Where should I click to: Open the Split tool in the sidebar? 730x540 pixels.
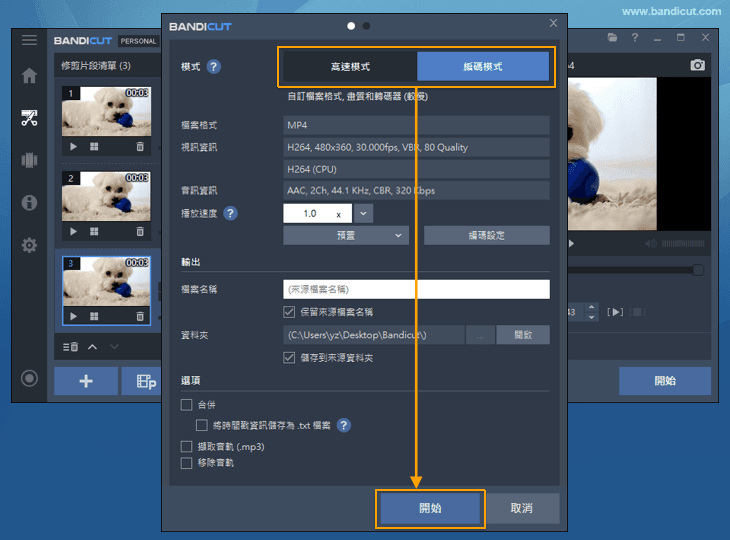[29, 160]
